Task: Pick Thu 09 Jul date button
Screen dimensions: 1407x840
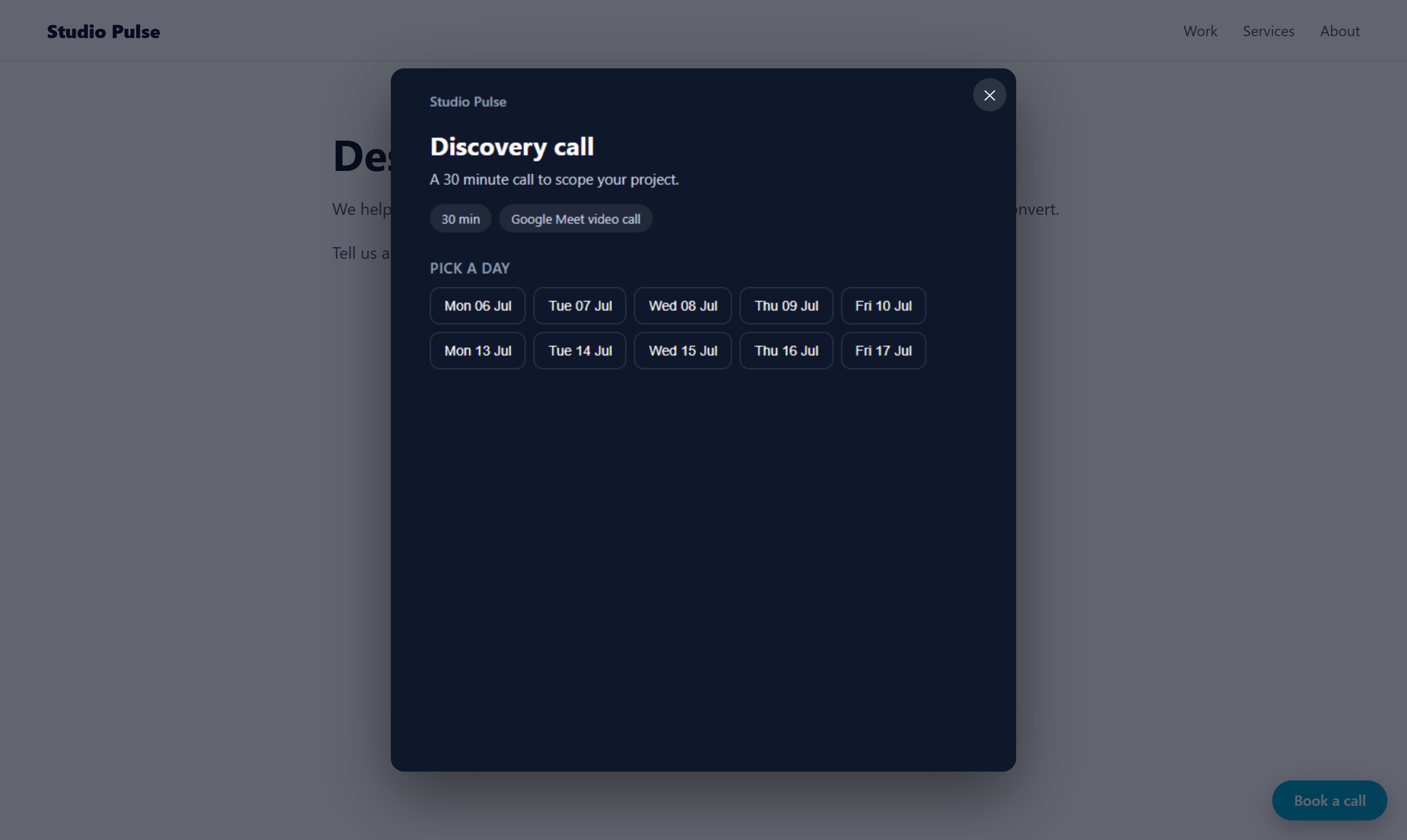Action: (787, 306)
